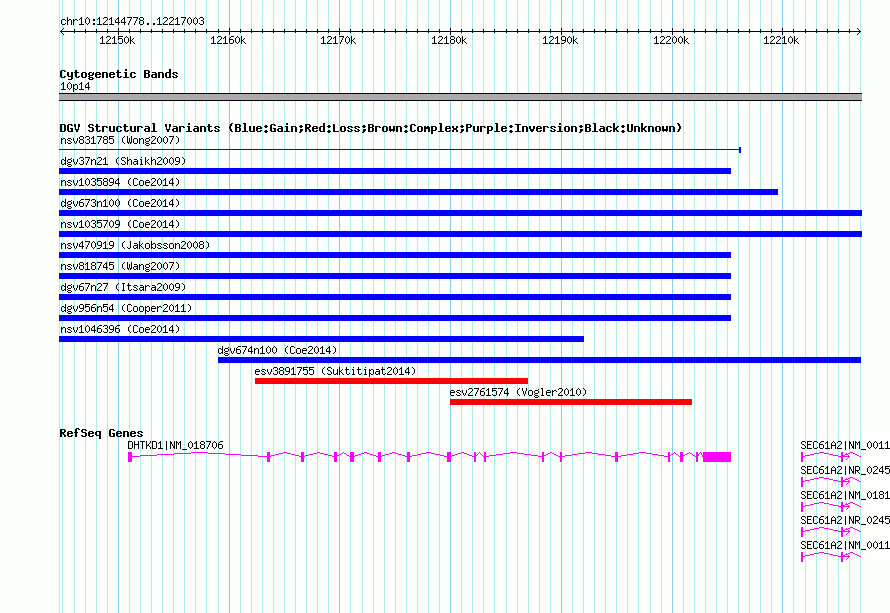890x613 pixels.
Task: Click the blue bar for dgv673n100
Action: click(460, 213)
